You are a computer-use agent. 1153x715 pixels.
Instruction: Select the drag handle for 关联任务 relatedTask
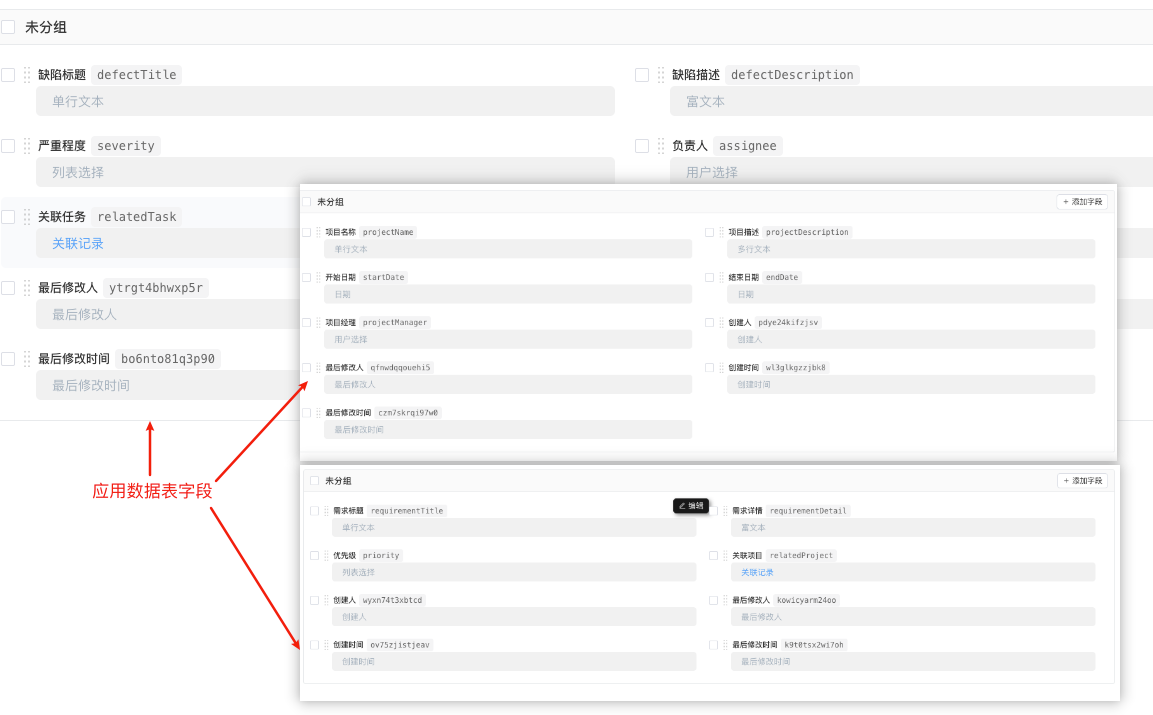click(27, 217)
